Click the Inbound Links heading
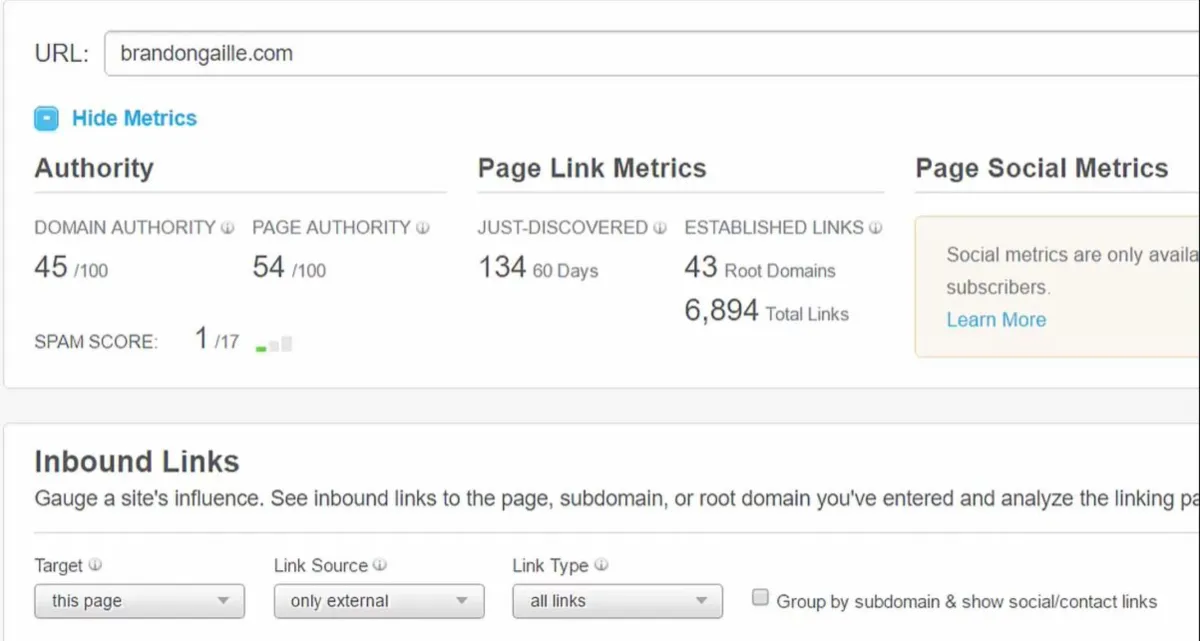 [x=137, y=461]
